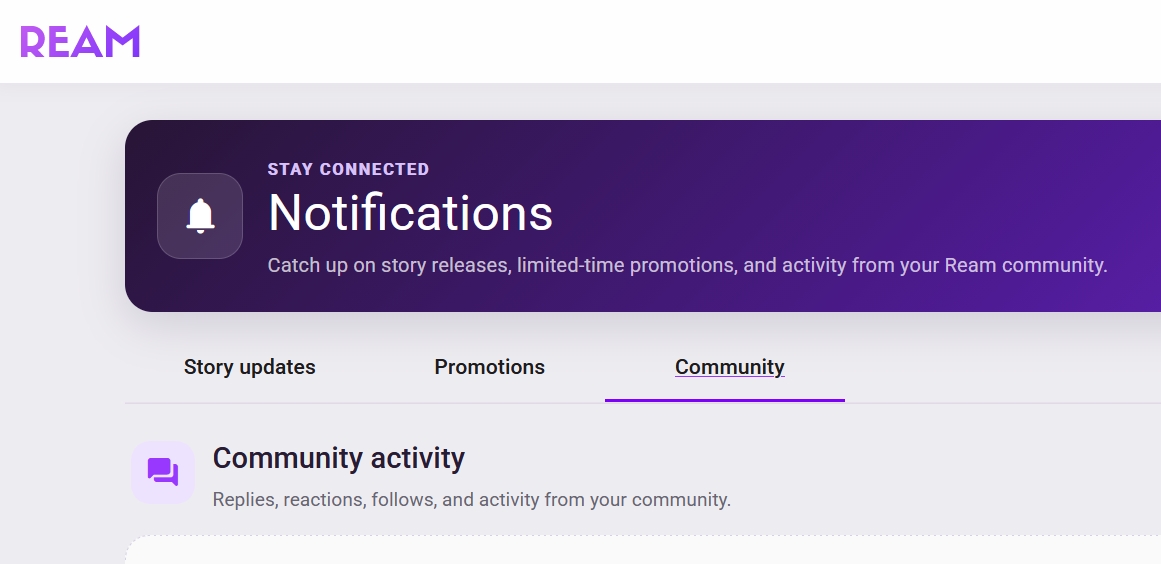The width and height of the screenshot is (1161, 564).
Task: Select the Community tab
Action: coord(729,367)
